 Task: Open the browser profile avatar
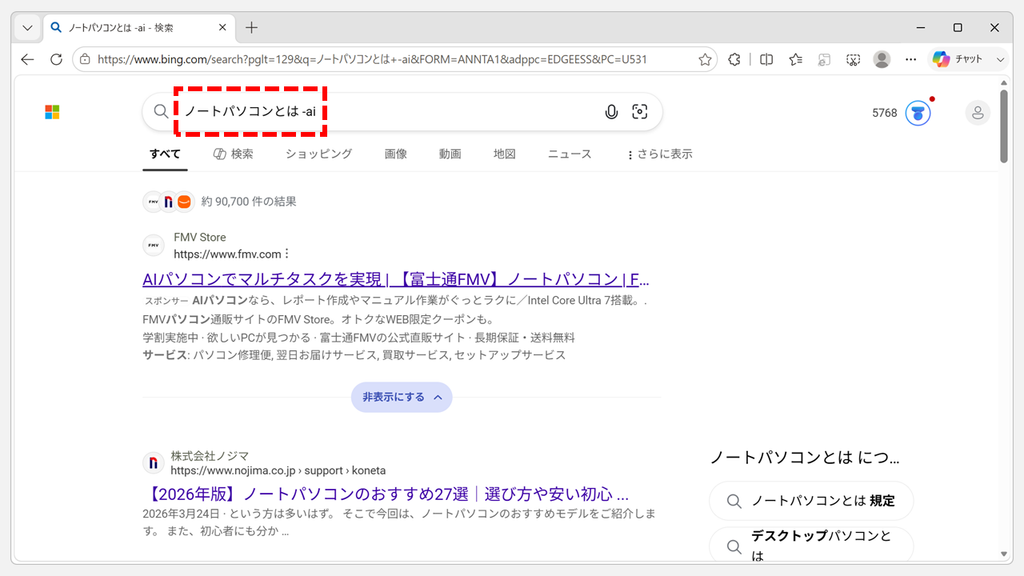(882, 59)
